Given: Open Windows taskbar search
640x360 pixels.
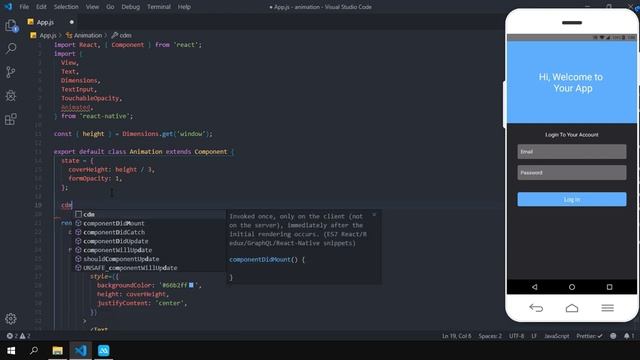Looking at the screenshot, I should 34,351.
